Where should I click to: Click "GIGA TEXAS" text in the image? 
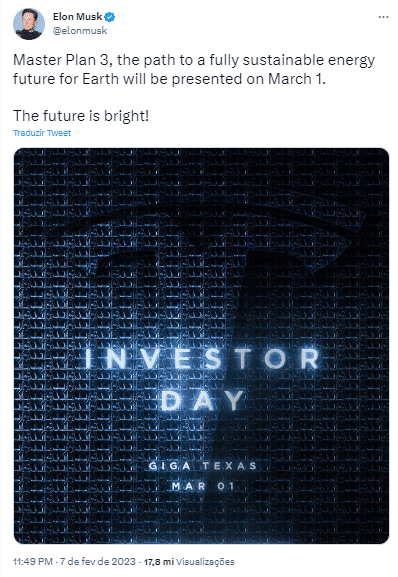click(x=203, y=466)
